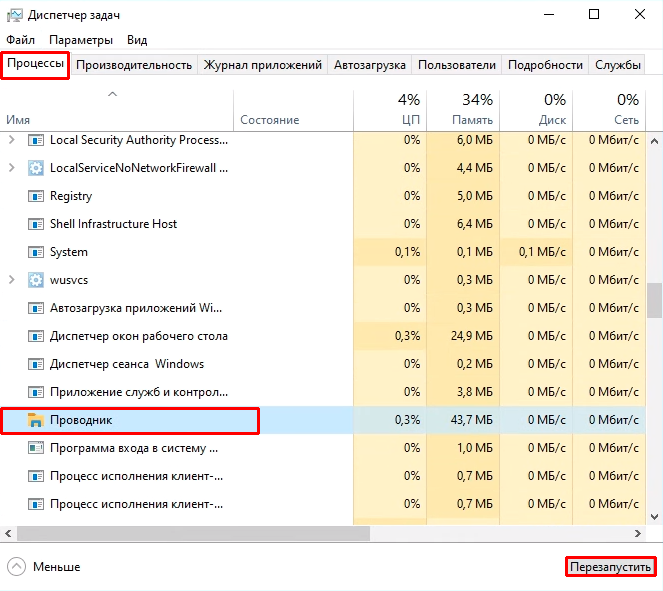663x591 pixels.
Task: Sort by the ЦП column header
Action: tap(390, 110)
